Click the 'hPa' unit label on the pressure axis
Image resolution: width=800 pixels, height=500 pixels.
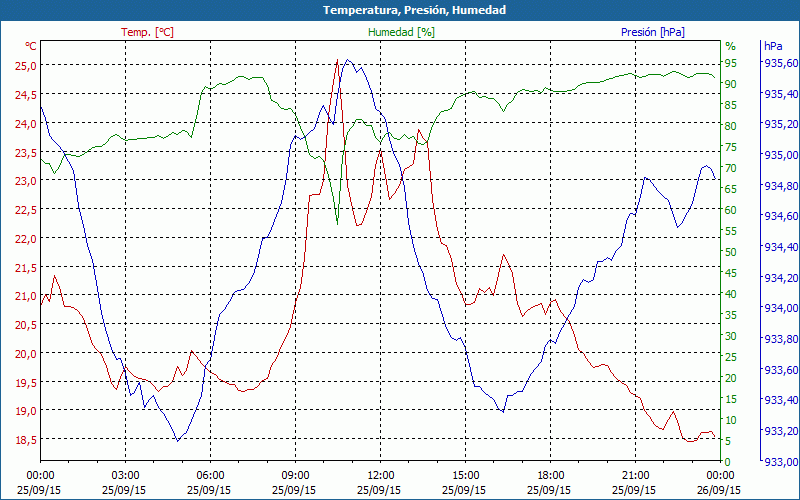pos(773,46)
